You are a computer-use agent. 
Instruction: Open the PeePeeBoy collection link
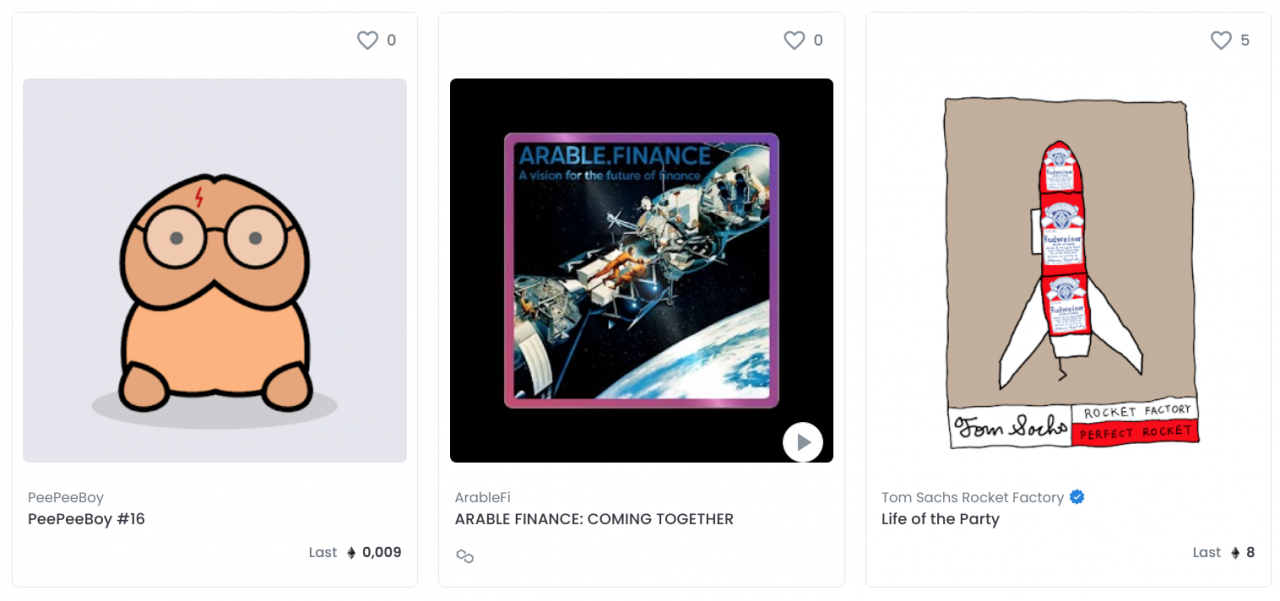pos(66,497)
